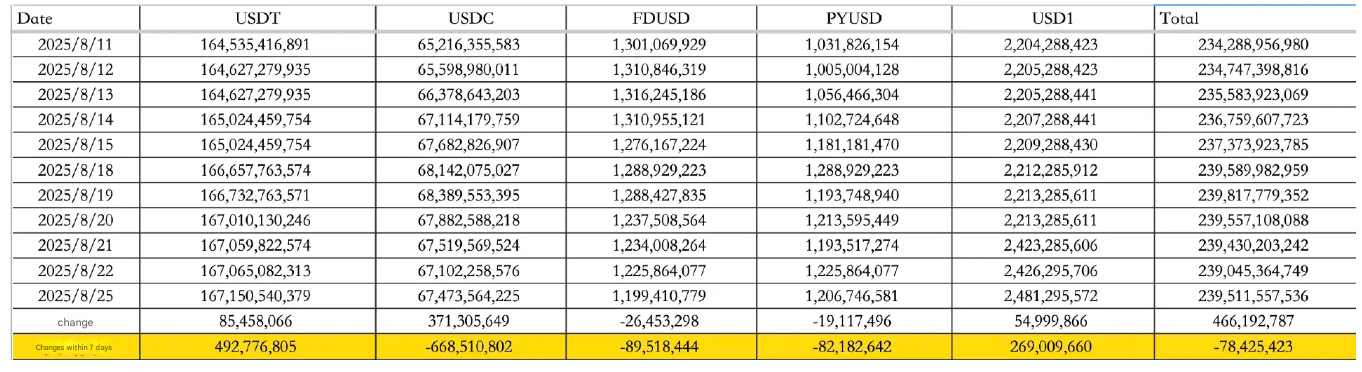The width and height of the screenshot is (1362, 372).
Task: Select the USD1 column header
Action: (1053, 19)
